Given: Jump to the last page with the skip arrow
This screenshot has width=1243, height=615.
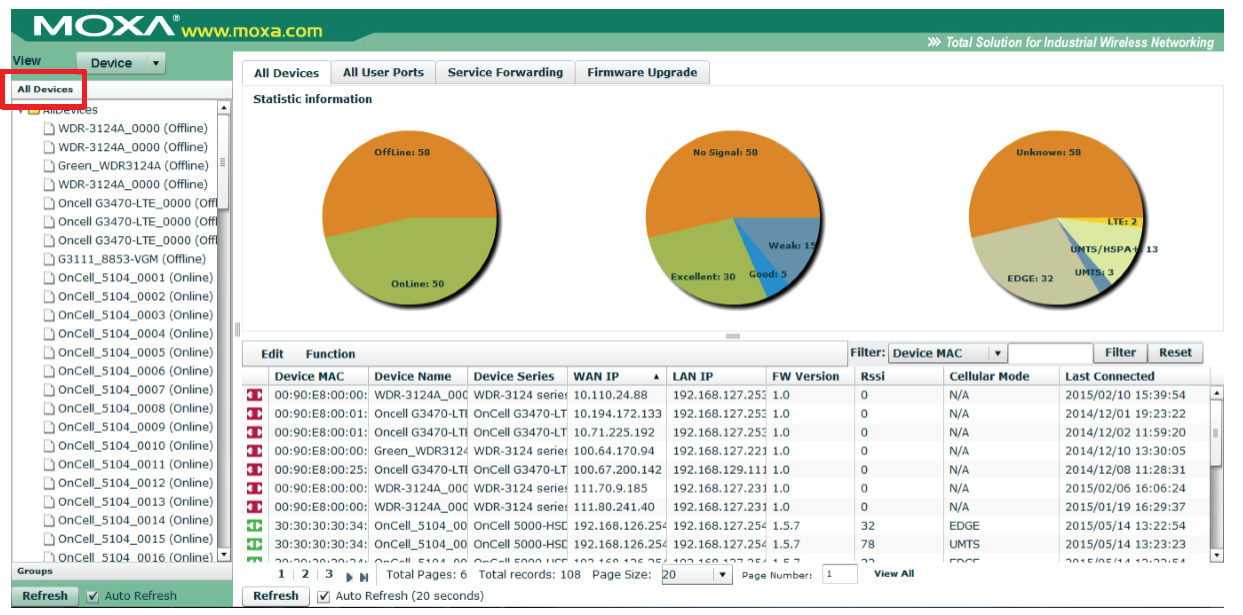Looking at the screenshot, I should tap(364, 577).
